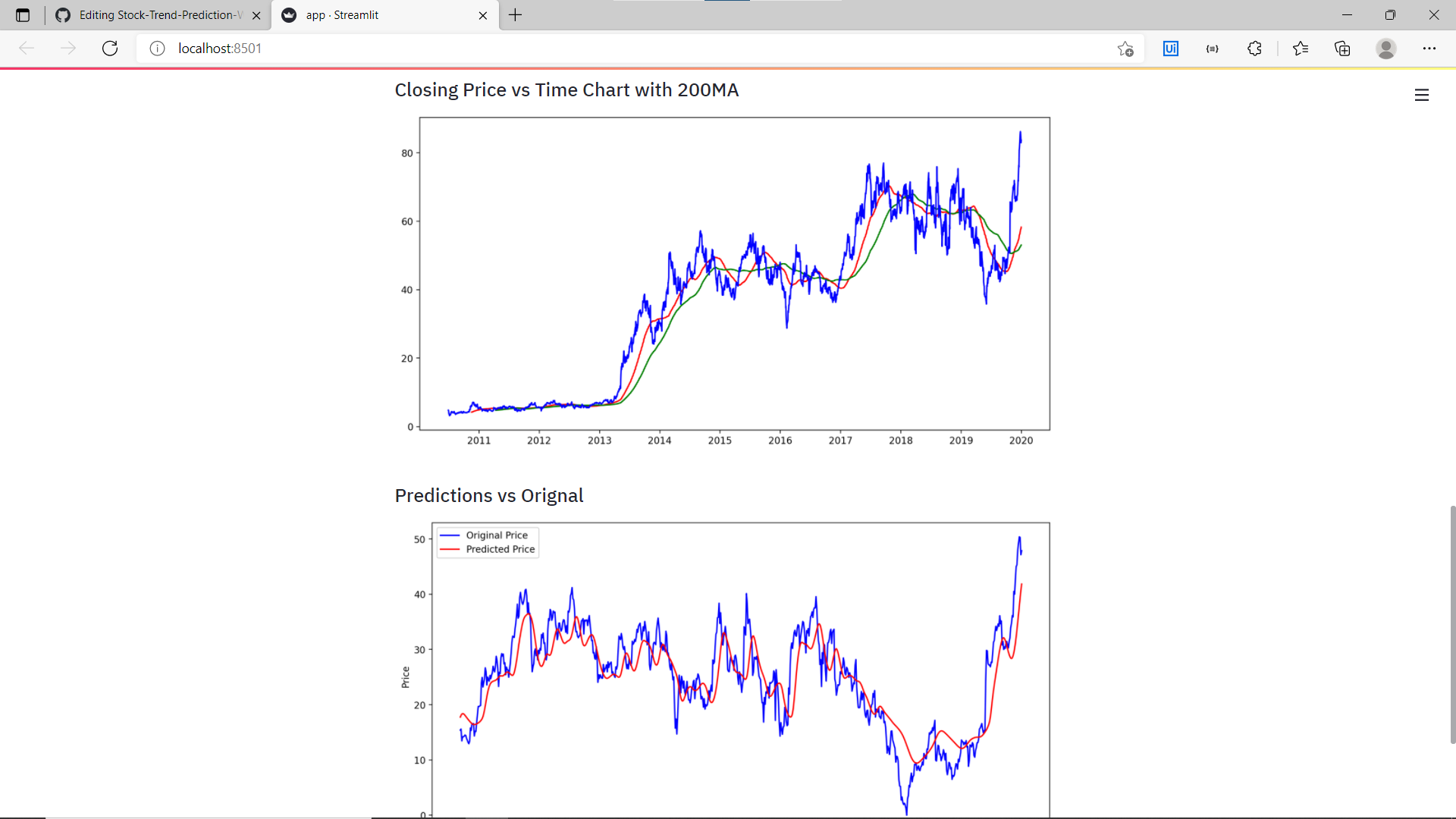
Task: Open browser Settings and more menu
Action: coord(1429,49)
